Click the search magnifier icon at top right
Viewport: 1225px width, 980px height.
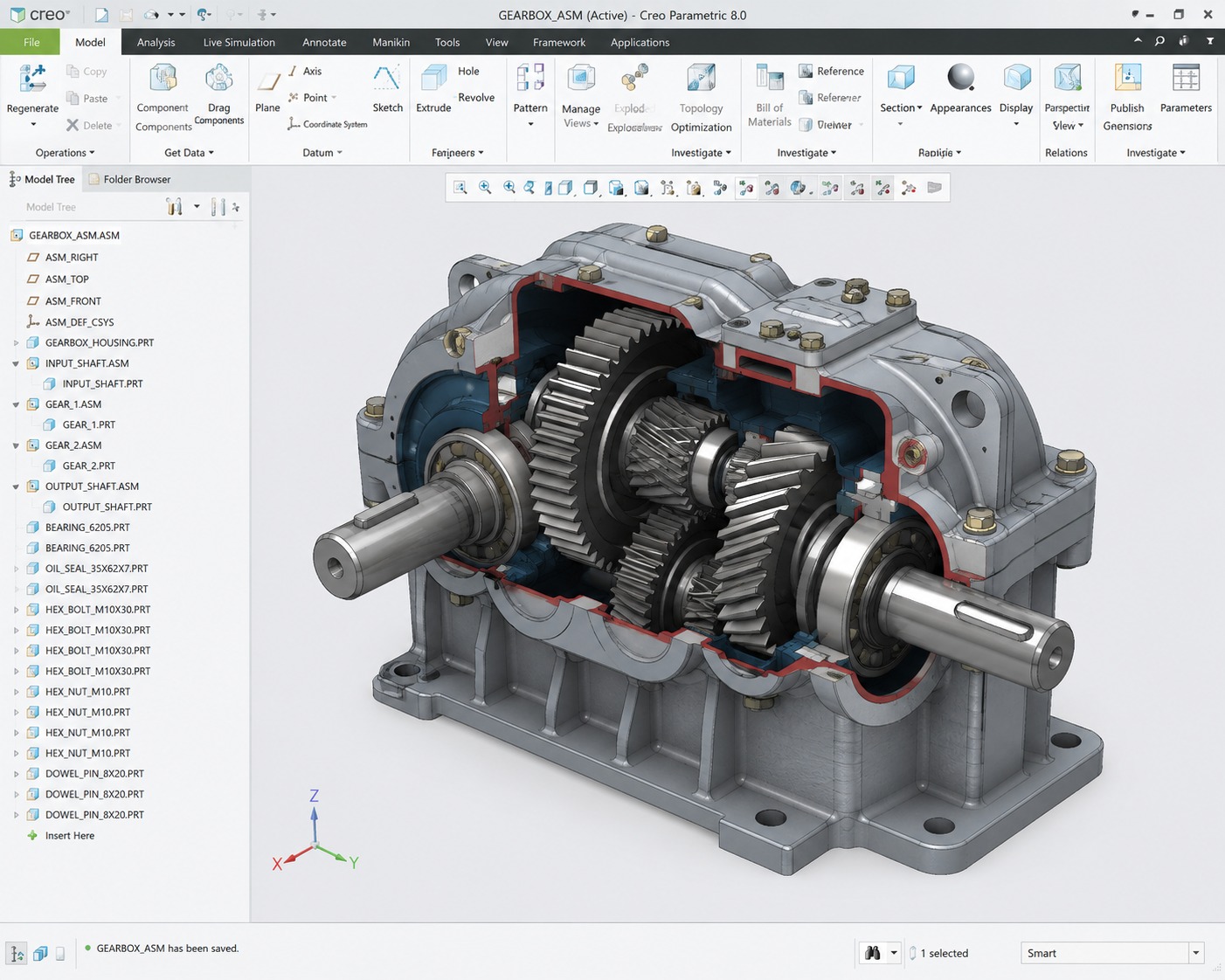(1159, 41)
